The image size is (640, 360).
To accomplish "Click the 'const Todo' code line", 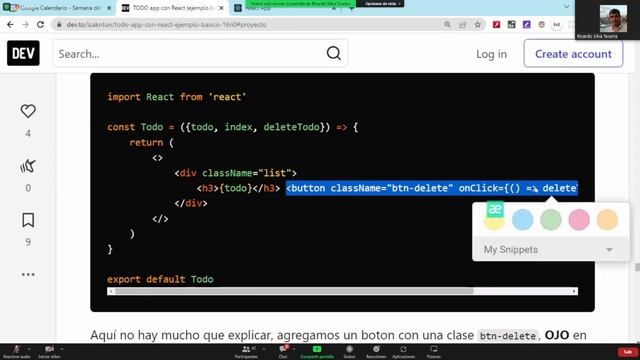I will (233, 127).
